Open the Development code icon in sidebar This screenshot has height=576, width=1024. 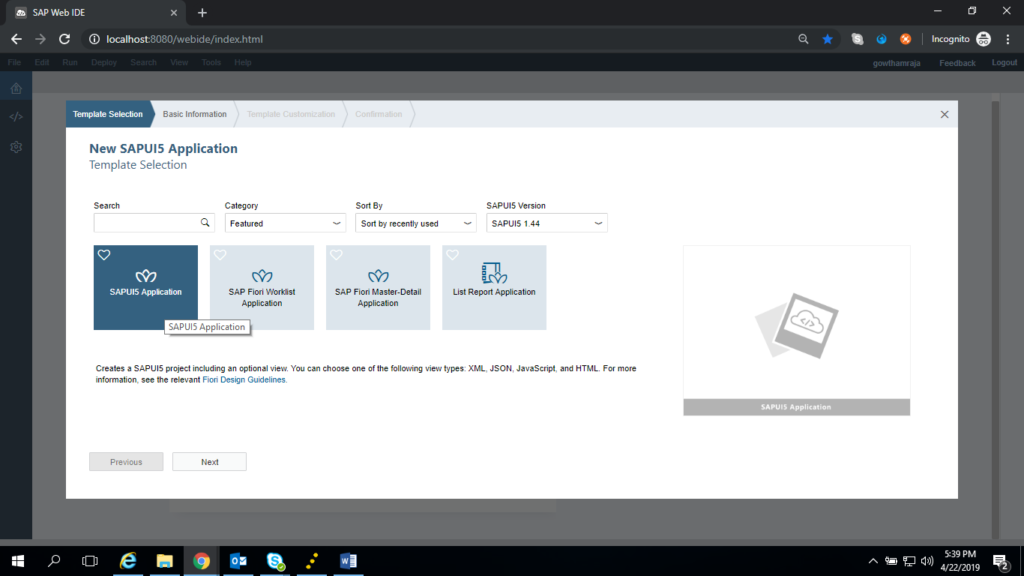16,117
